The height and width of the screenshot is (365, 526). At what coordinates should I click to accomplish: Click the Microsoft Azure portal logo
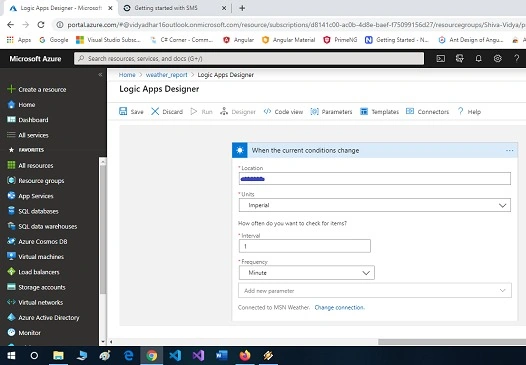click(x=35, y=59)
